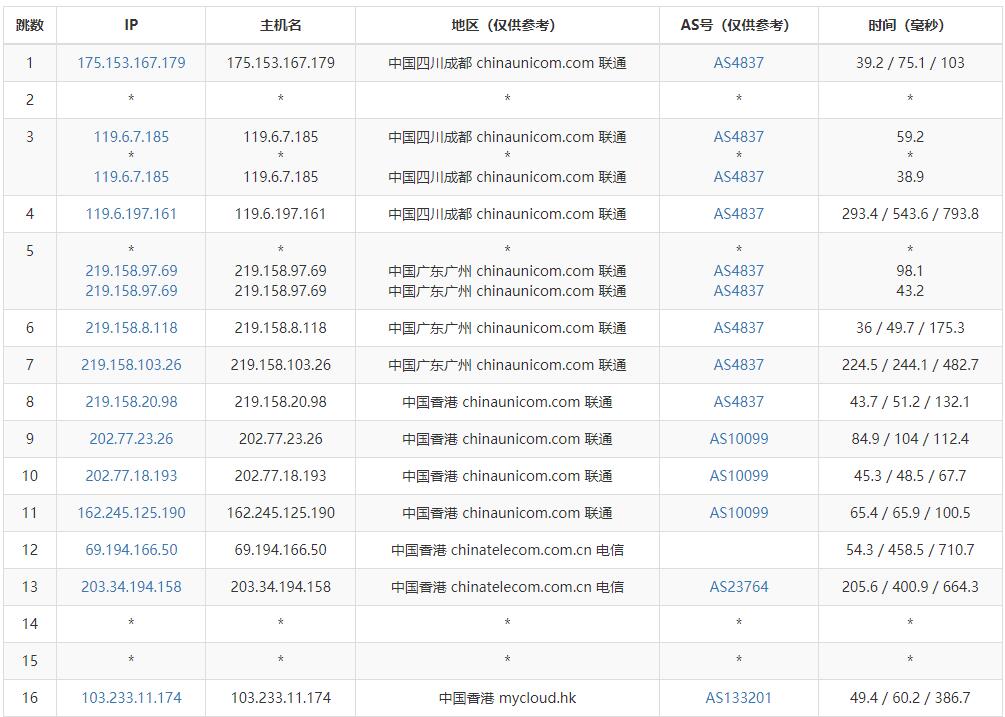Click the IP link 119.6.197.161
This screenshot has width=1005, height=717.
pyautogui.click(x=131, y=214)
